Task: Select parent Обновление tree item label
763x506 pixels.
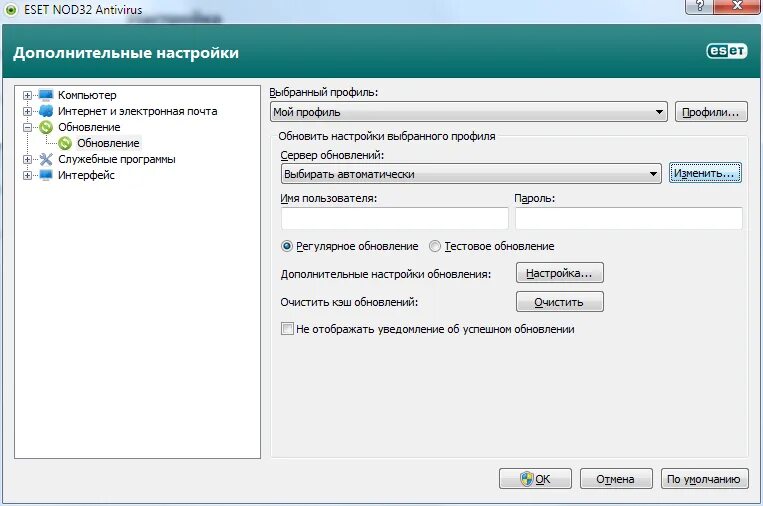Action: coord(89,127)
